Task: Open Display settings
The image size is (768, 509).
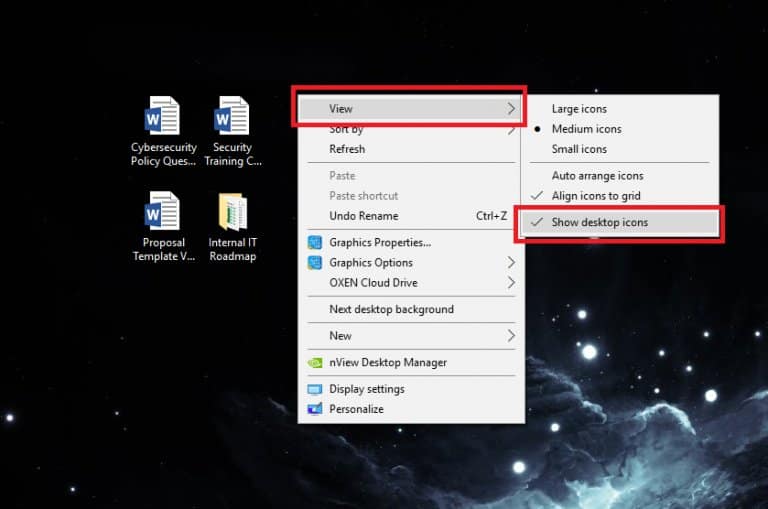Action: (366, 389)
